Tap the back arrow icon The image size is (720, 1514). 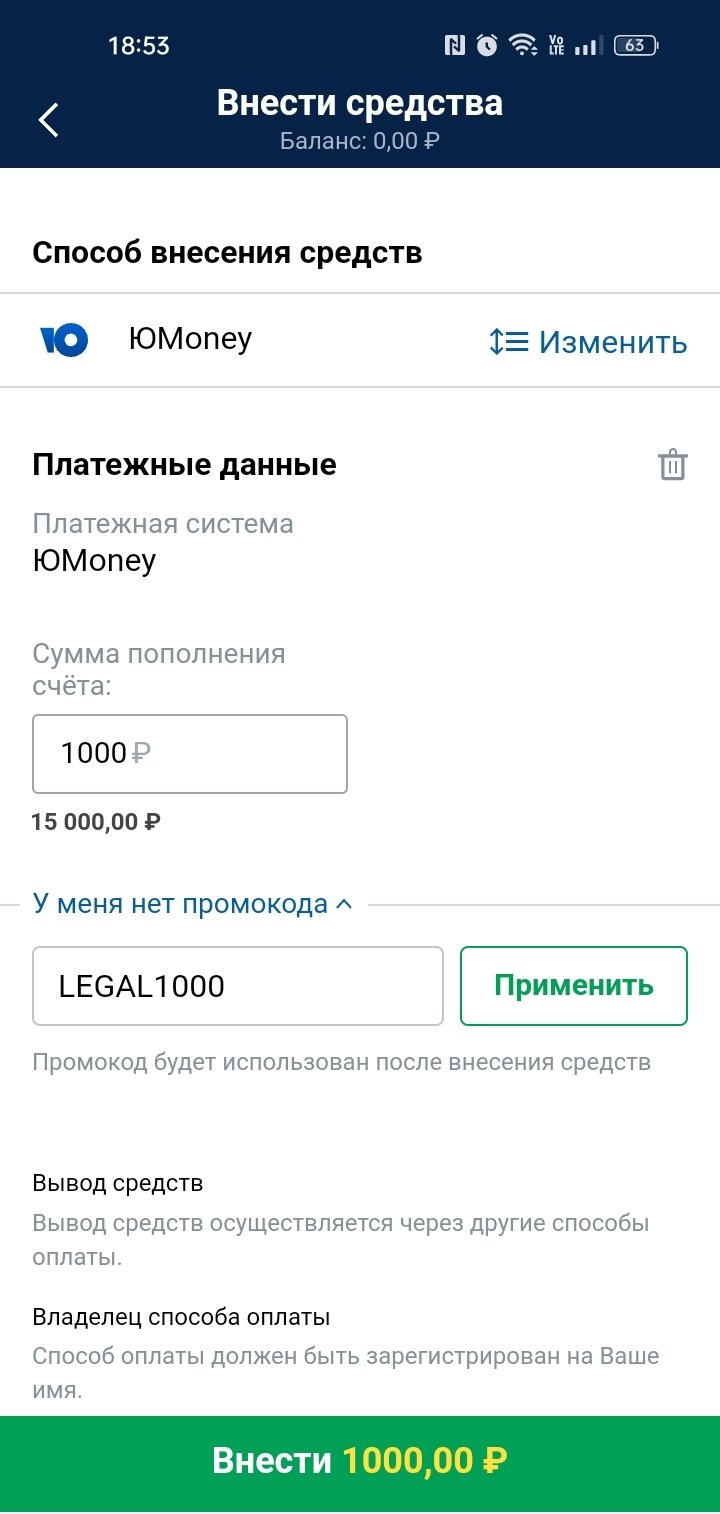point(48,120)
